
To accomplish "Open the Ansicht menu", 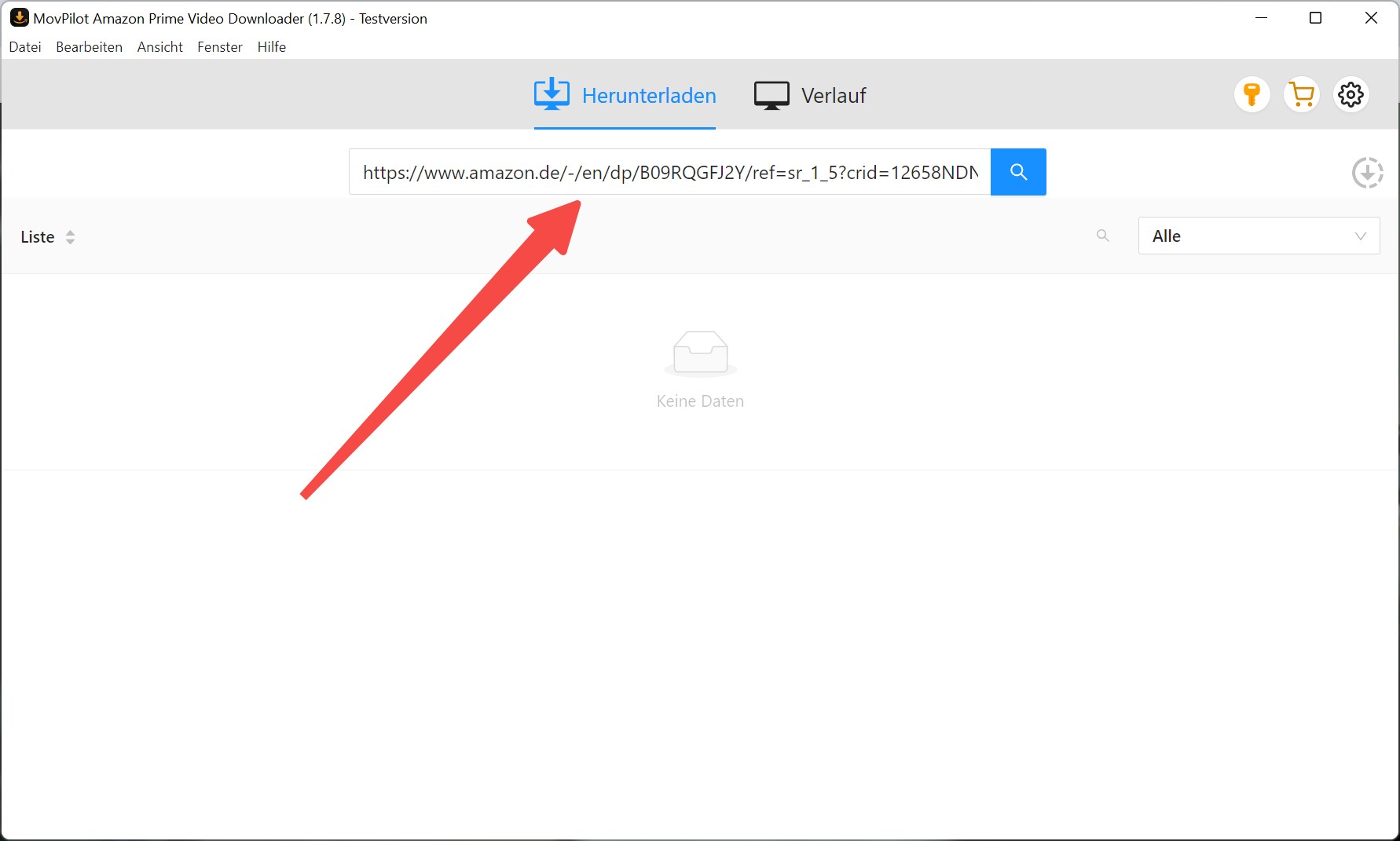I will click(x=160, y=47).
